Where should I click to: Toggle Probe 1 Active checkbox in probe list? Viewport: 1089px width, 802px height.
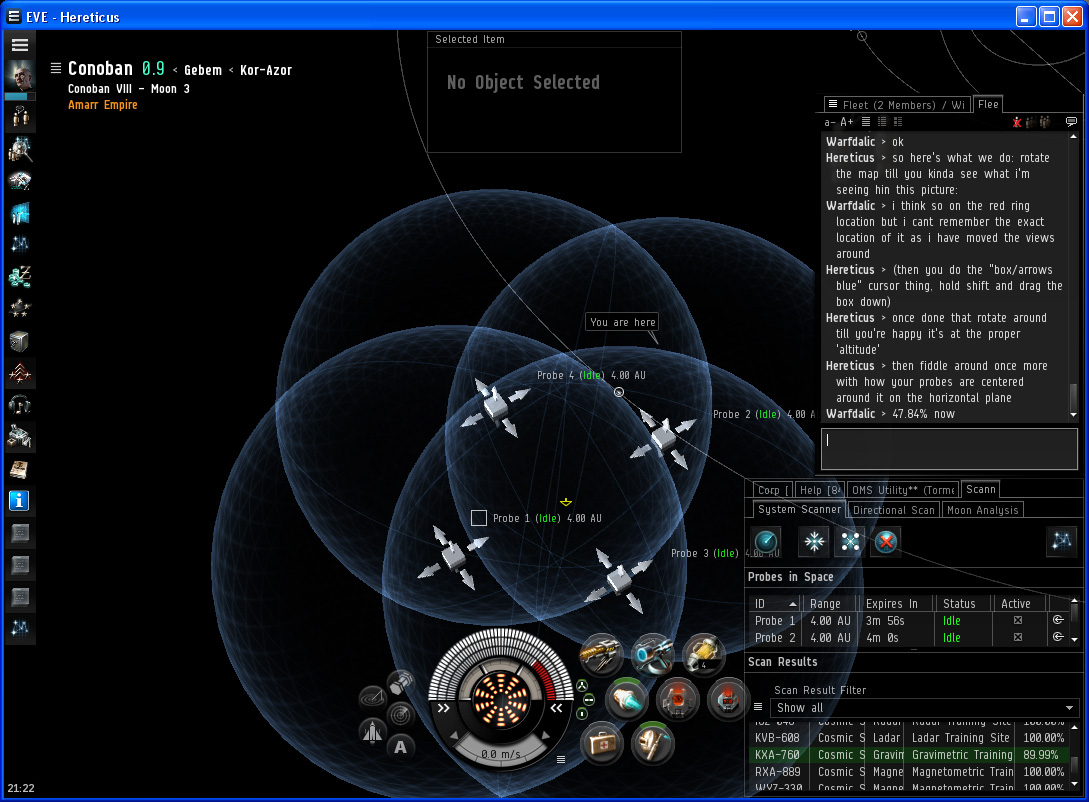point(1017,620)
